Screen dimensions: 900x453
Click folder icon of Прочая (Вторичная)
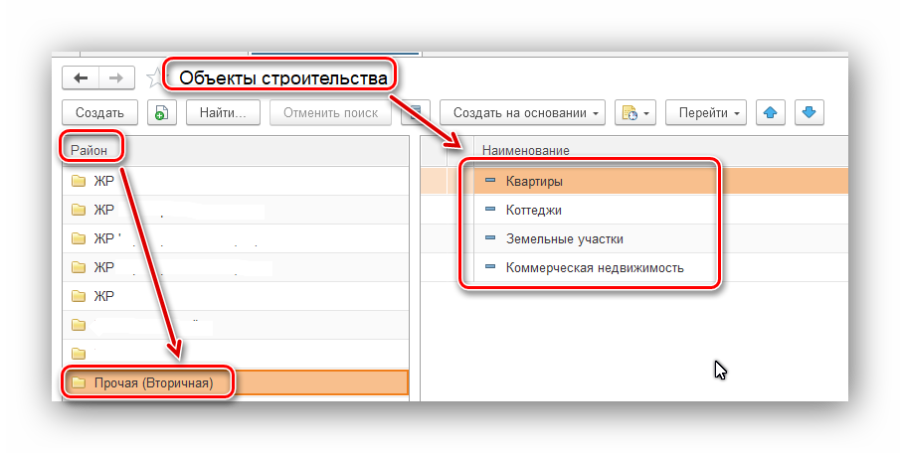point(78,382)
